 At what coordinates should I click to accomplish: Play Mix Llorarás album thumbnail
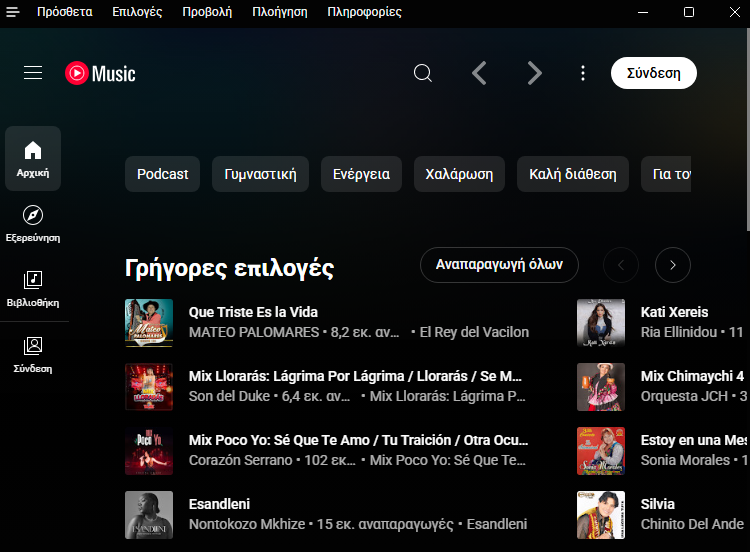coord(149,387)
